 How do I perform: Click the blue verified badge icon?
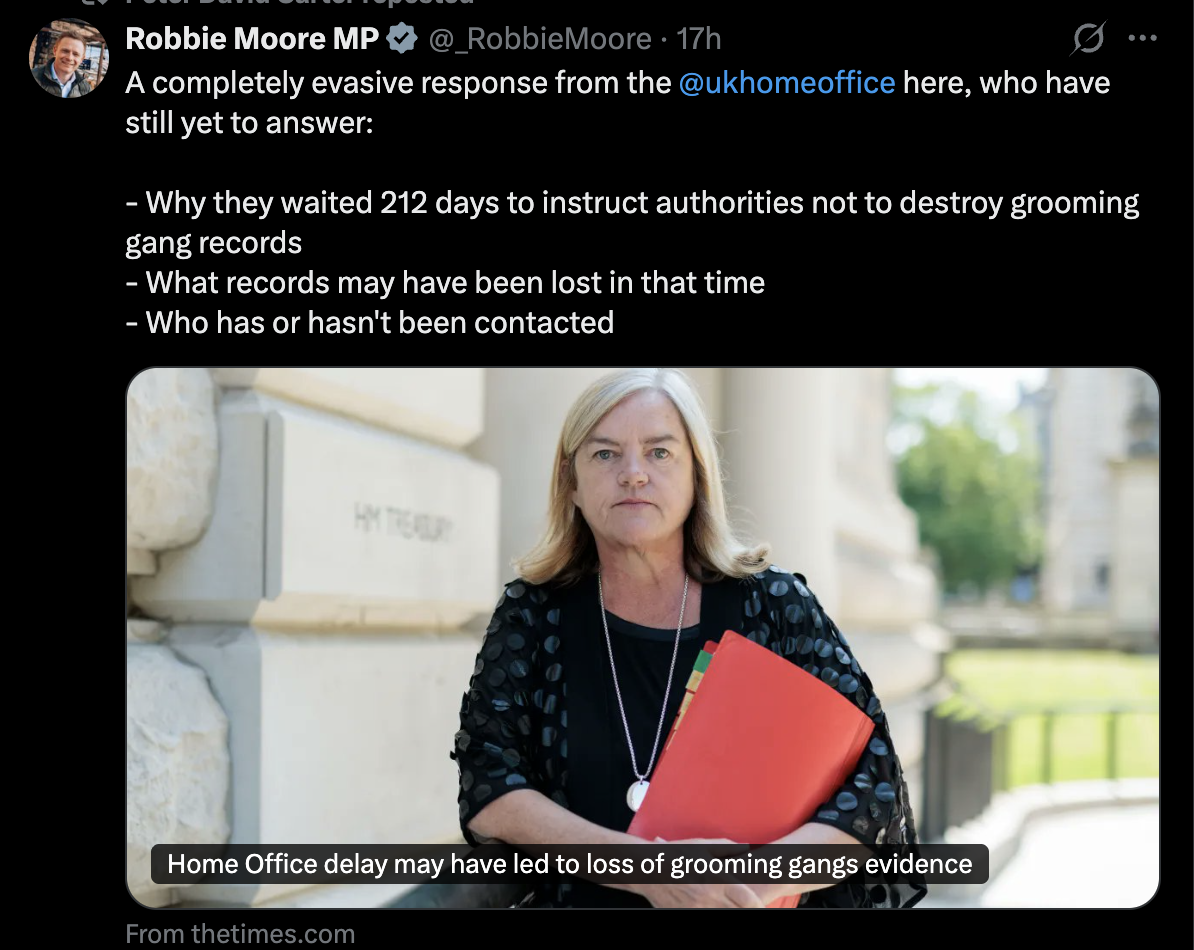pyautogui.click(x=402, y=39)
